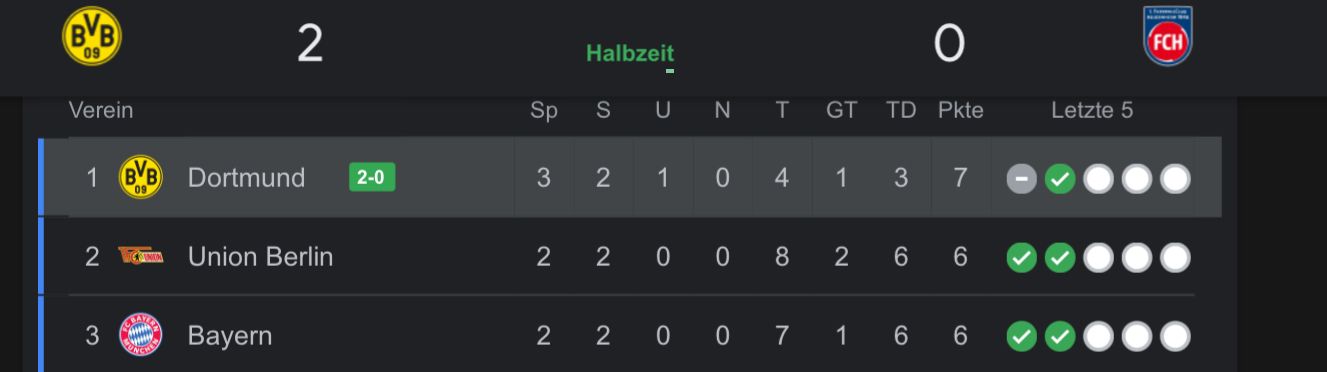Click the Union Berlin logo in the table
Viewport: 1327px width, 372px height.
point(140,256)
